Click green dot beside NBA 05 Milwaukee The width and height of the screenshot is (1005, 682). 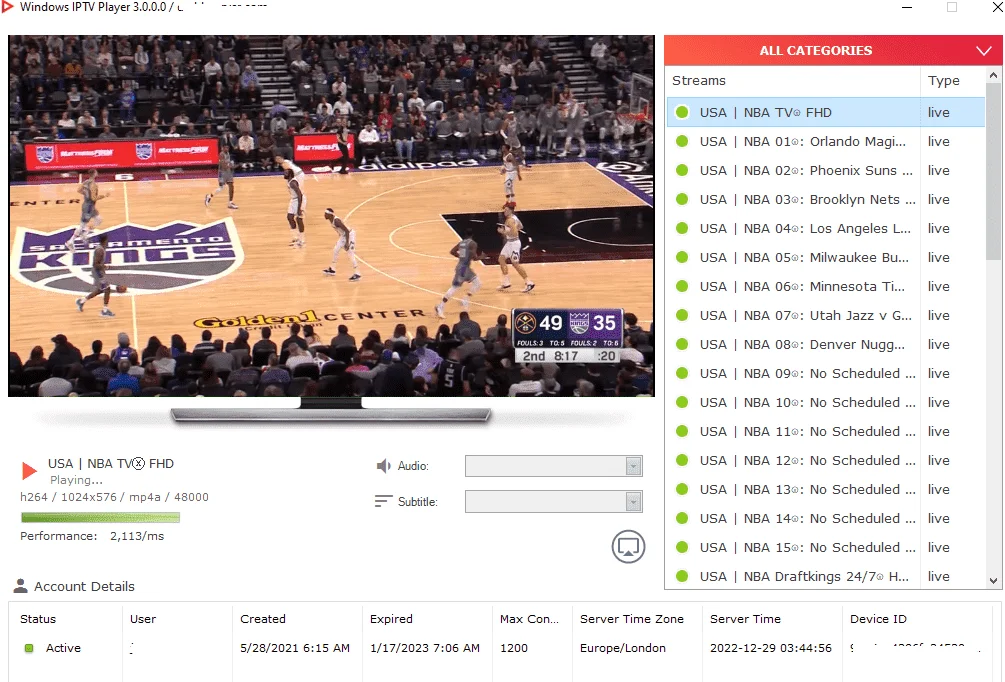682,257
